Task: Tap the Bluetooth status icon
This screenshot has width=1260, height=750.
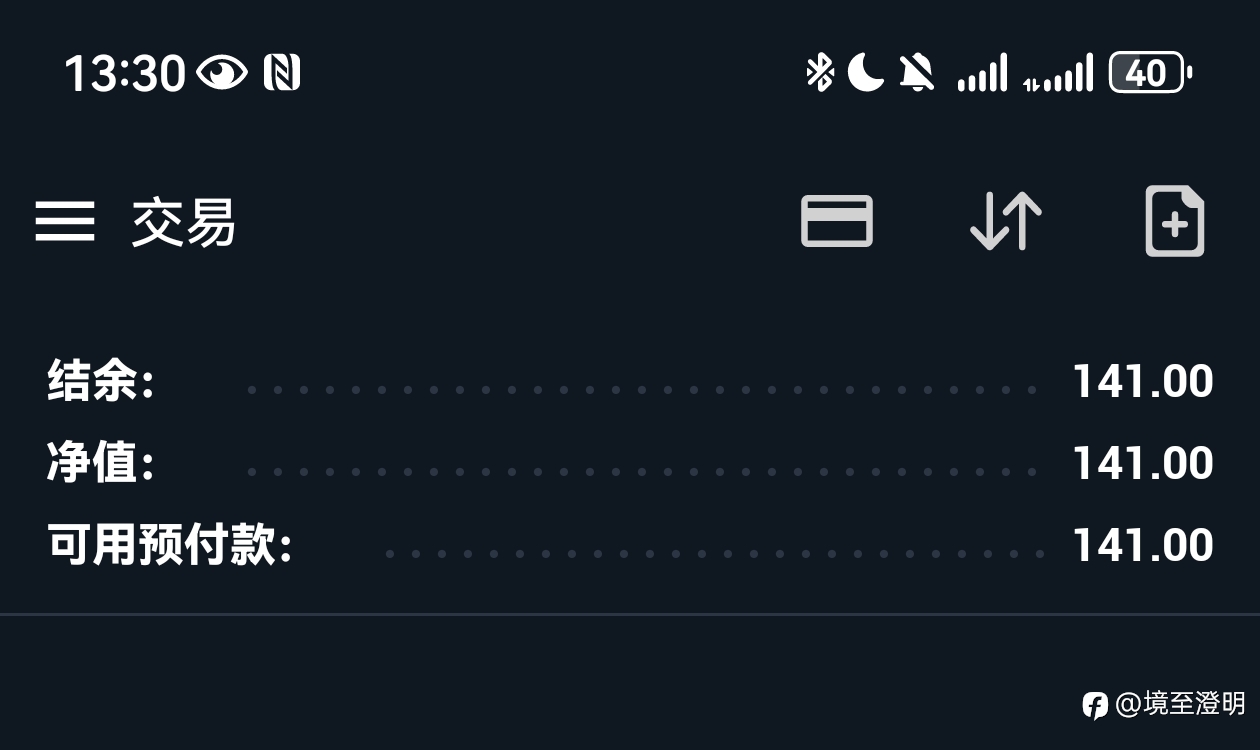Action: [x=820, y=73]
